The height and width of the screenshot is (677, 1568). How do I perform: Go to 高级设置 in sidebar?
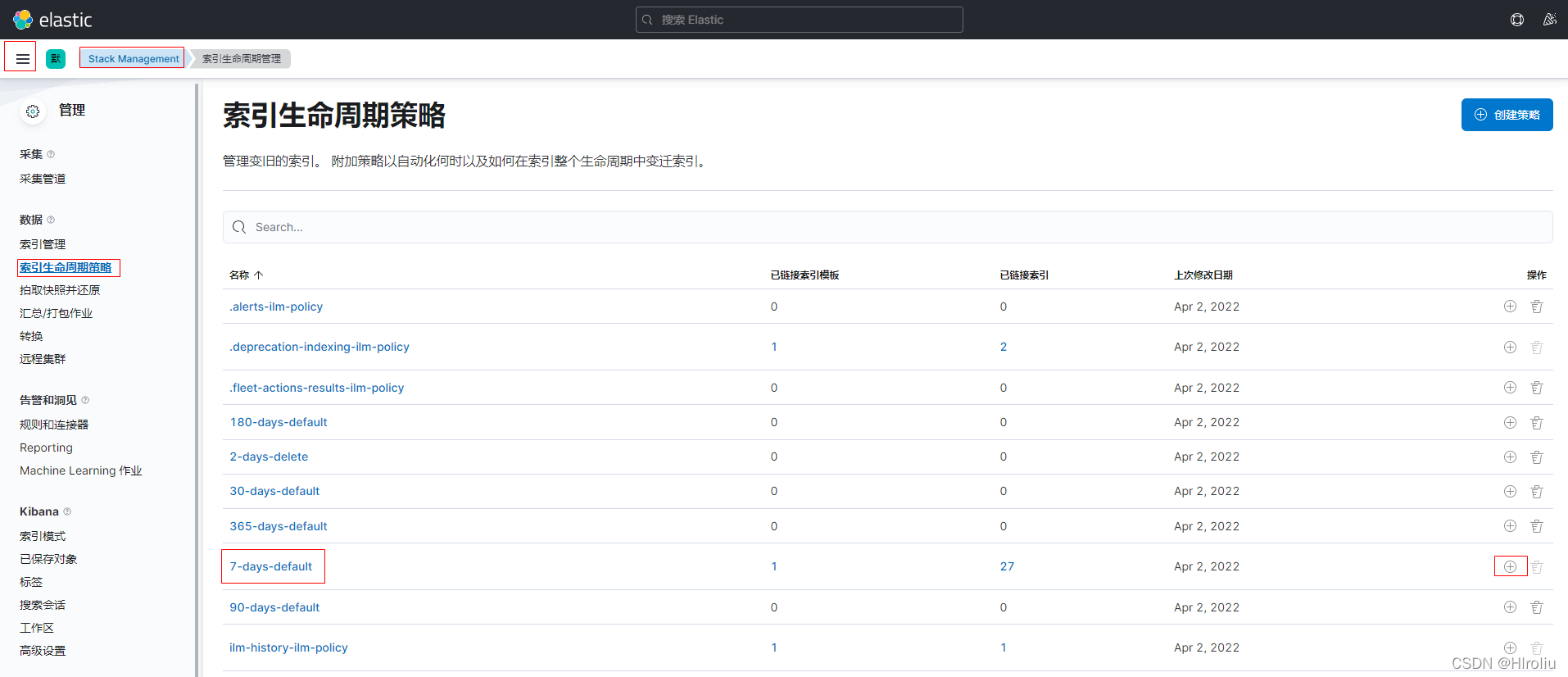43,651
